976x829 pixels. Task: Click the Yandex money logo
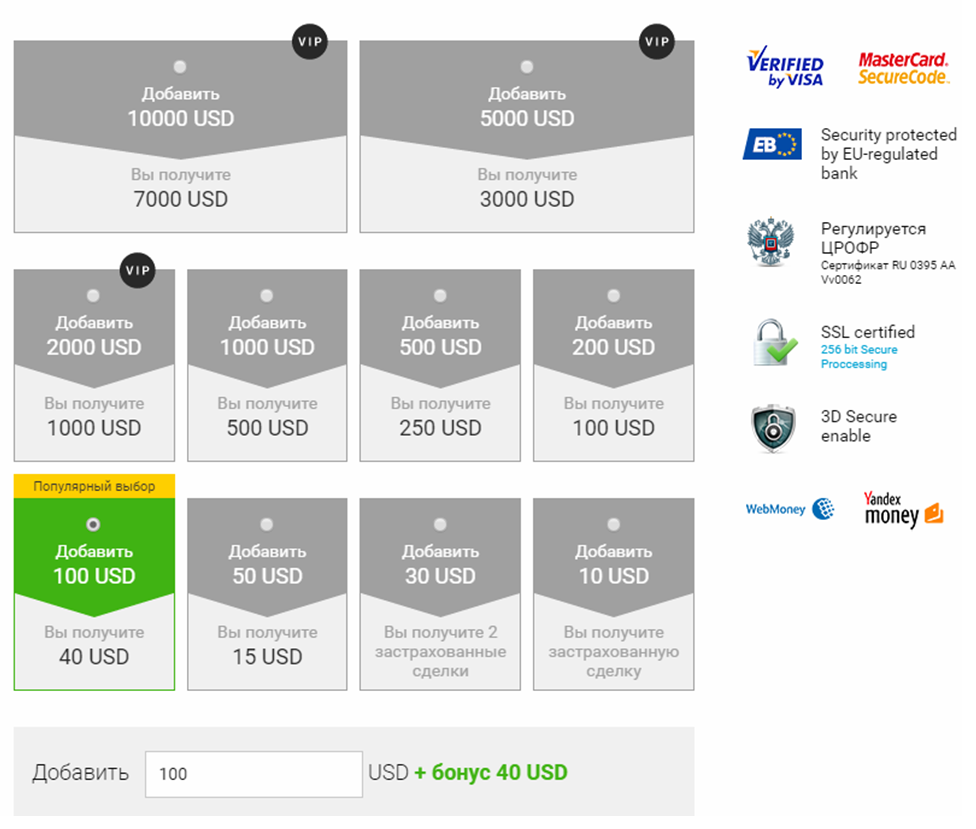[903, 509]
